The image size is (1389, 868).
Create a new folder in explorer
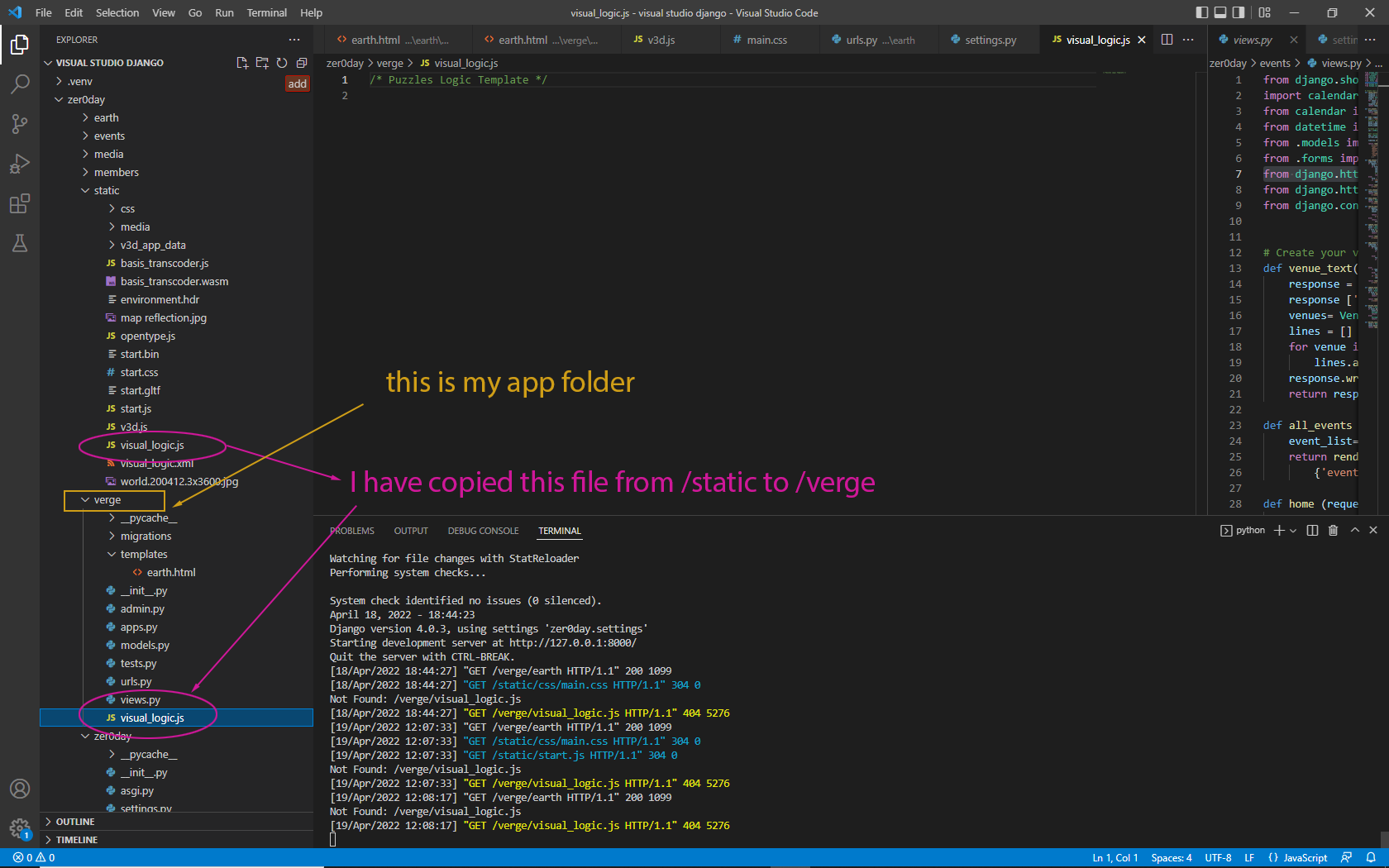point(262,63)
